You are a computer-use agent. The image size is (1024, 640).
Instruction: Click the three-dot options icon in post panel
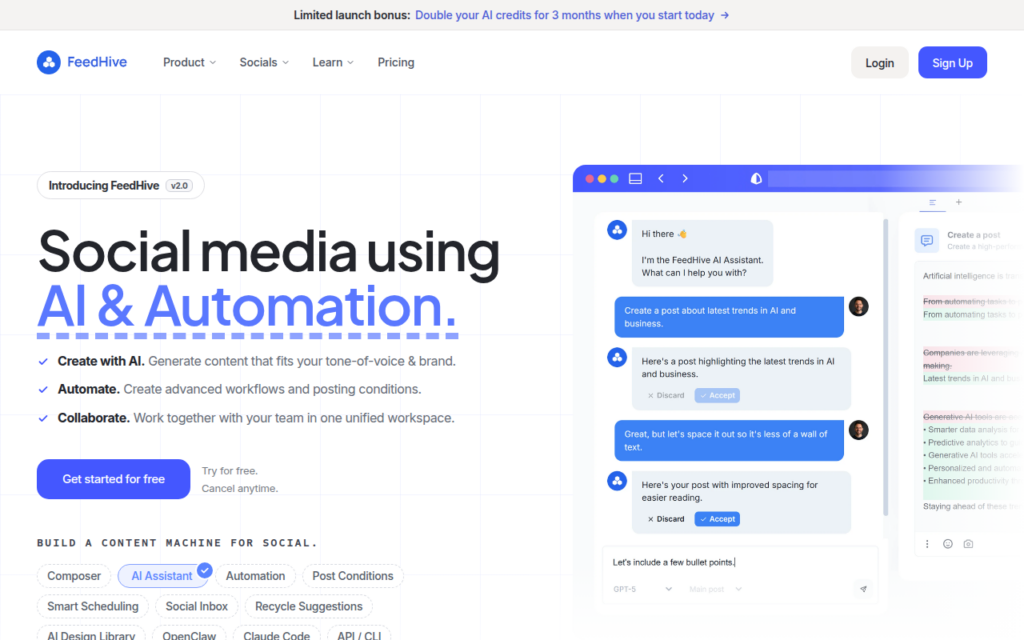click(x=927, y=543)
